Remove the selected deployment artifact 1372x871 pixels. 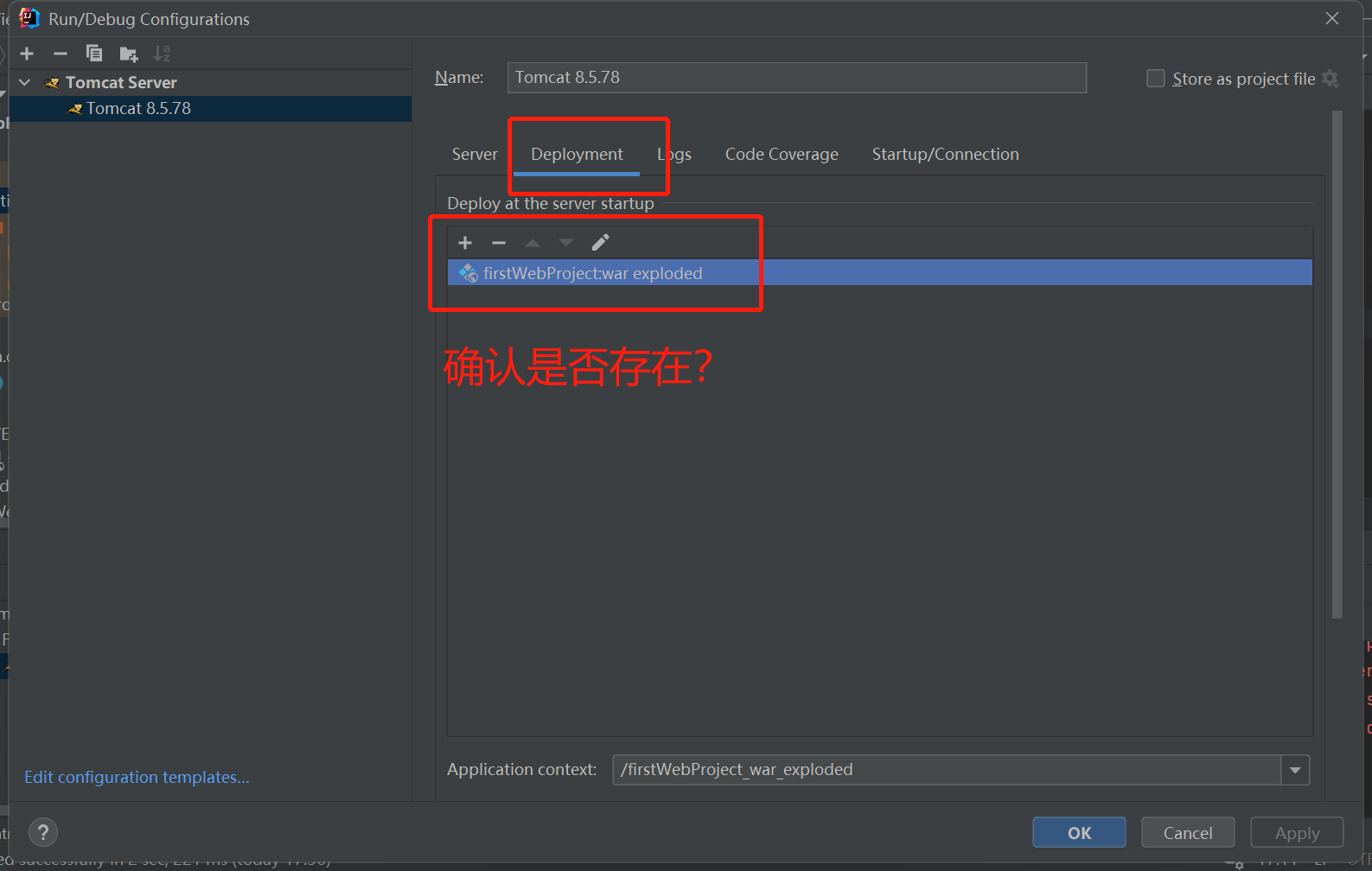[499, 243]
